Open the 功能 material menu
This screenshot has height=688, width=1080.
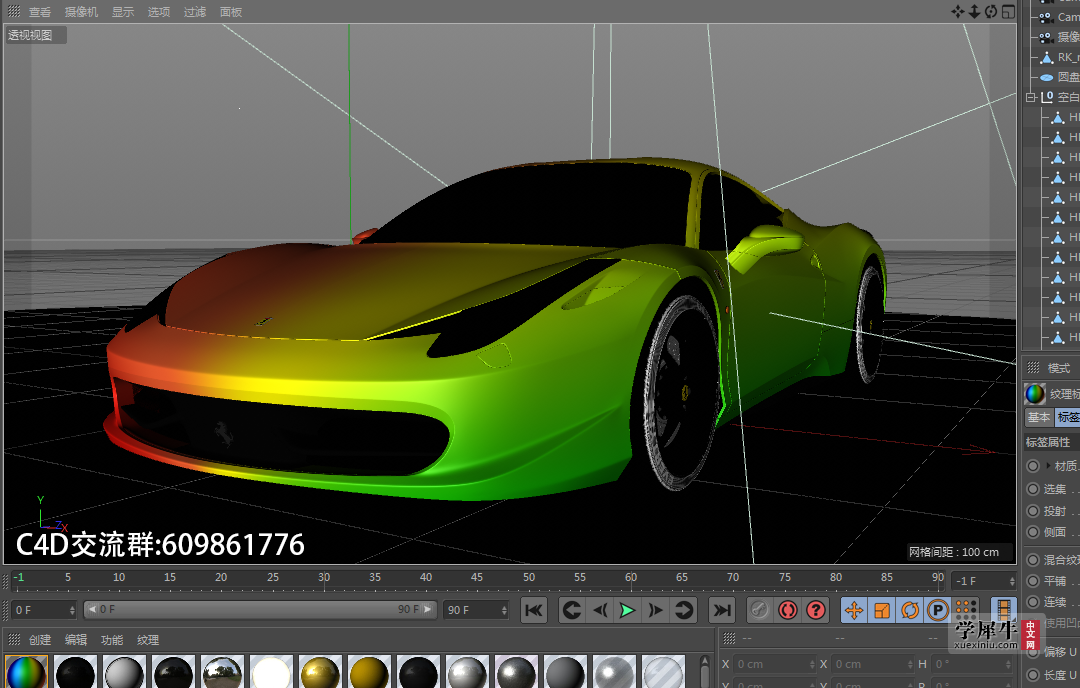click(112, 640)
